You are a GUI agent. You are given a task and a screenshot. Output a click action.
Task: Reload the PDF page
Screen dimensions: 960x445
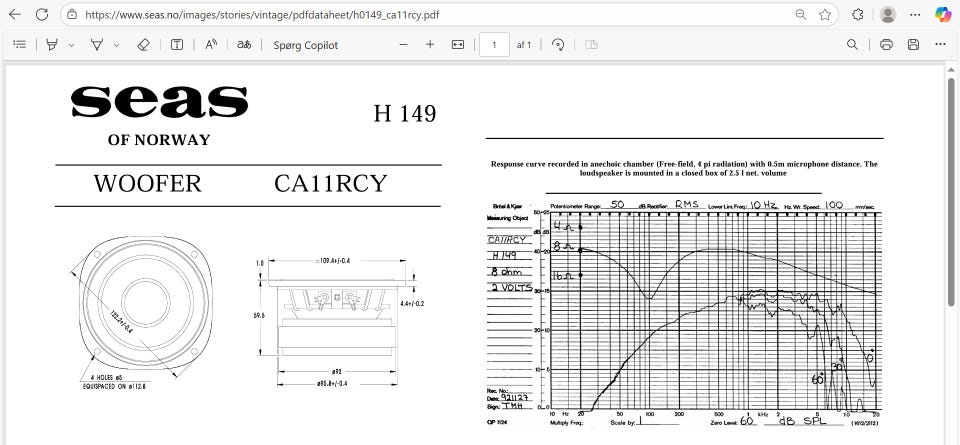pos(42,15)
